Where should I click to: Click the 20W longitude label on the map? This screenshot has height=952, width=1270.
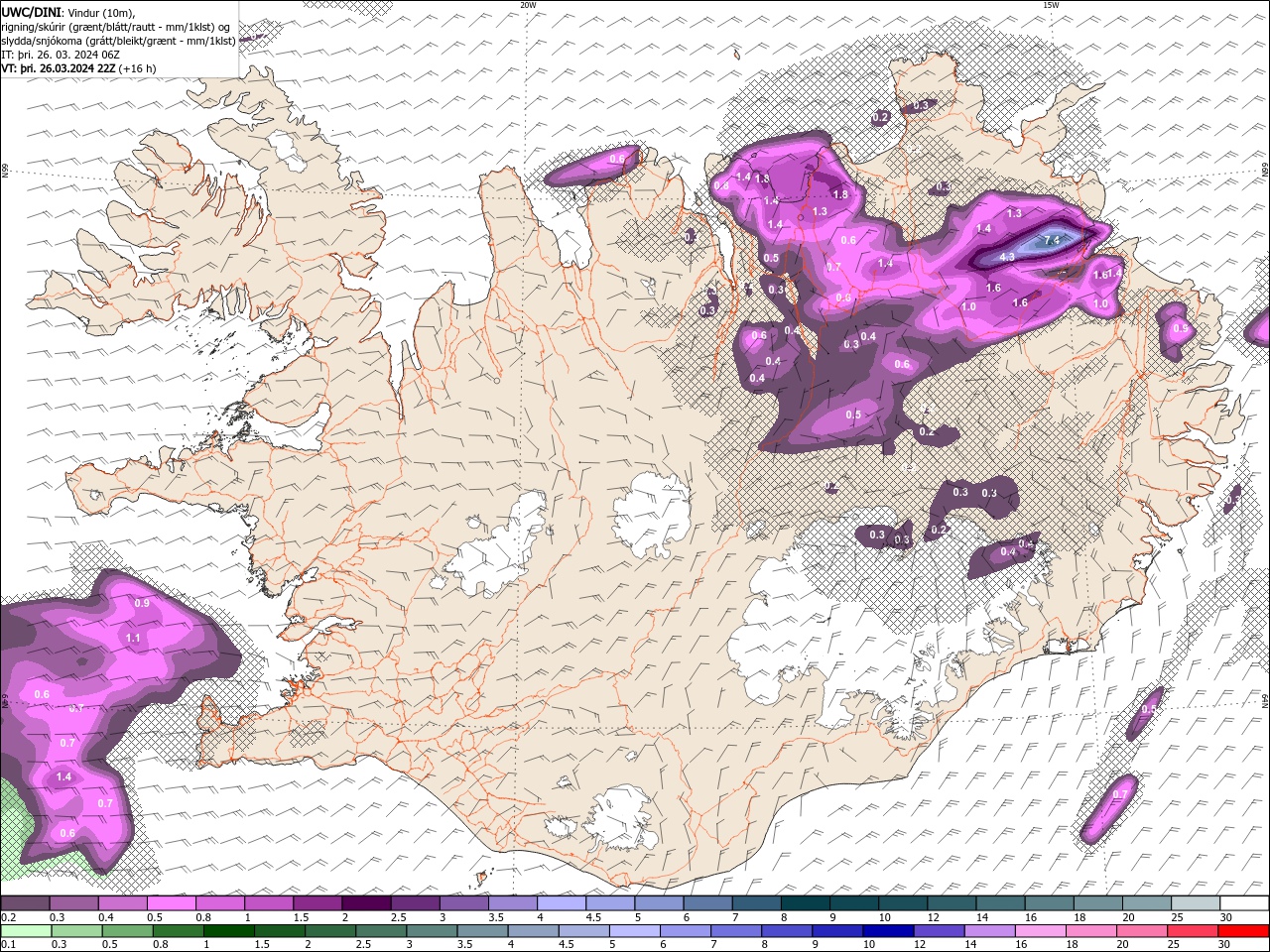point(528,5)
